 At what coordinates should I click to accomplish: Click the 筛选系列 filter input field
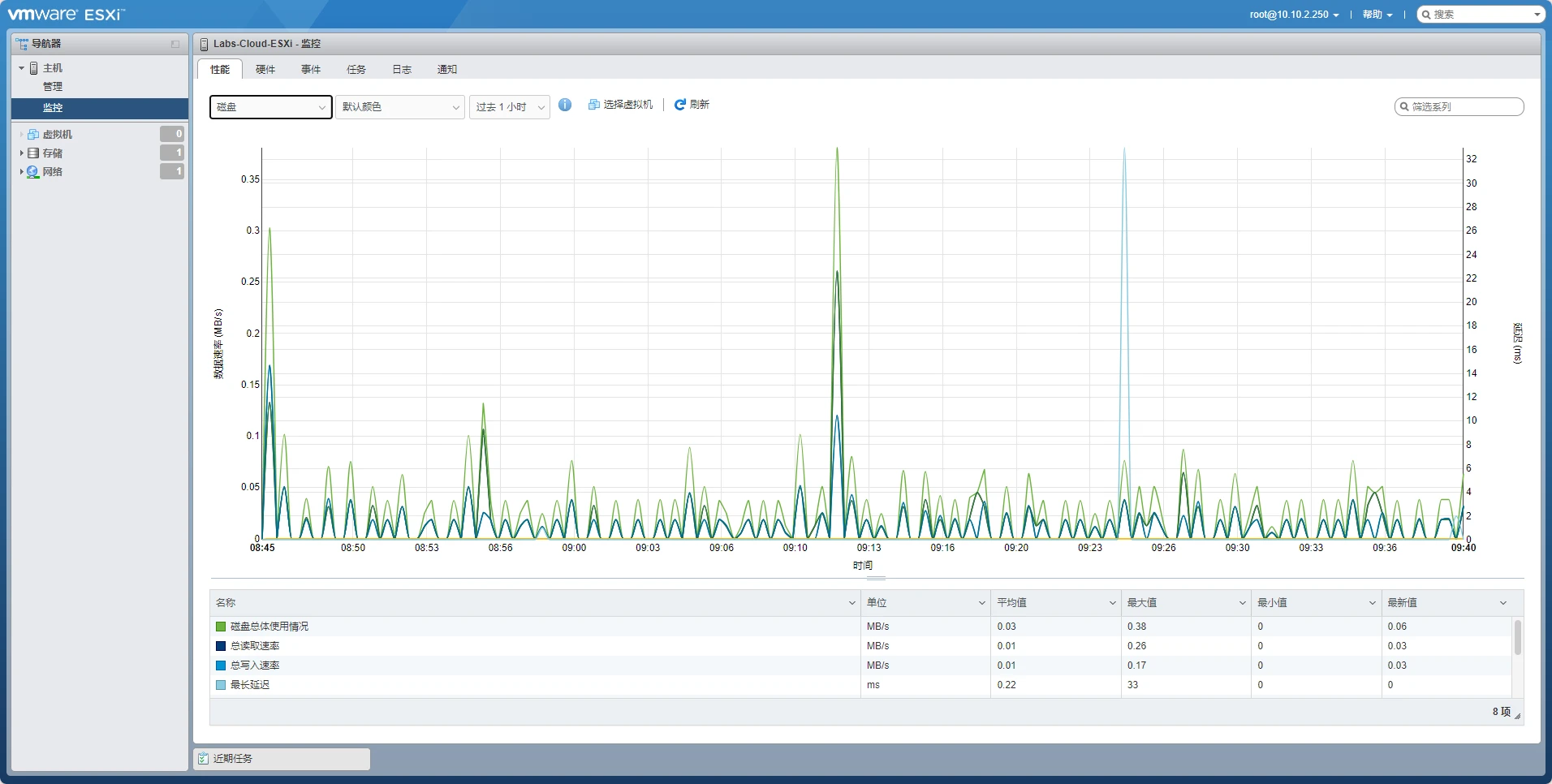click(x=1464, y=107)
